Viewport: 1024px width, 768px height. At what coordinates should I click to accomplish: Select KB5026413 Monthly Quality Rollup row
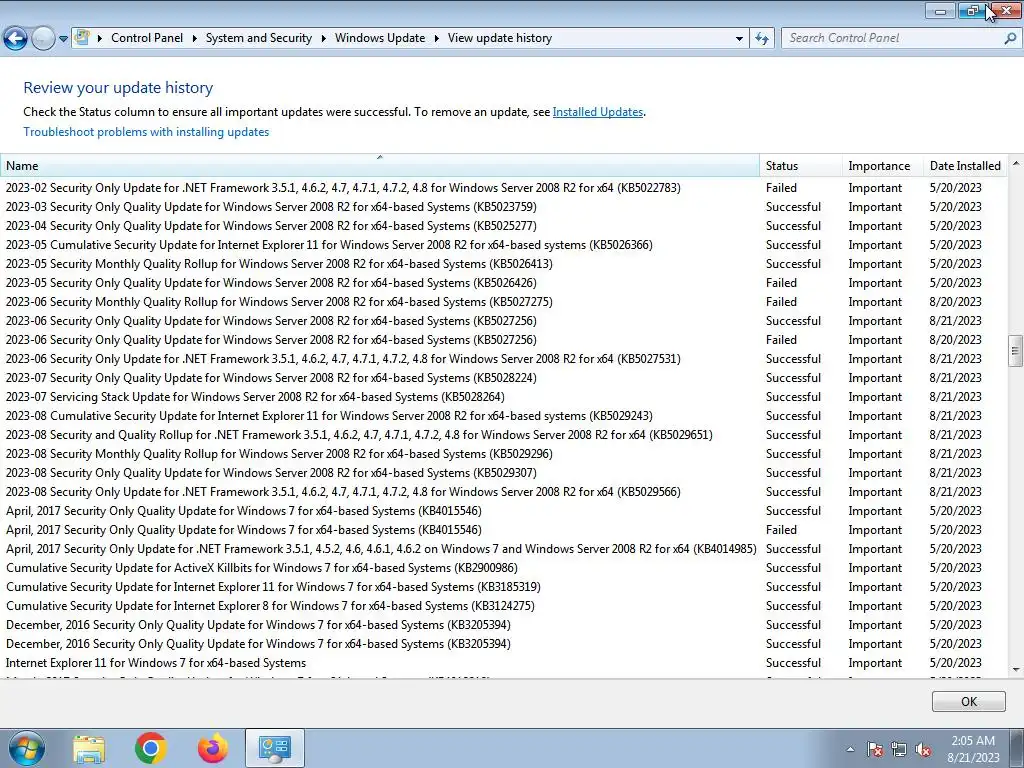click(503, 264)
